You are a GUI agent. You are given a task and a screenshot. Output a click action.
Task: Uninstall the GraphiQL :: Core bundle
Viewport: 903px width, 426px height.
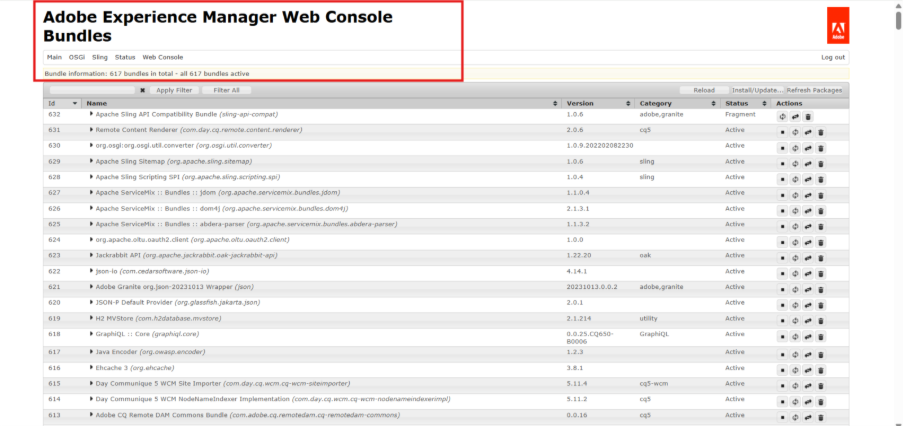coord(821,337)
